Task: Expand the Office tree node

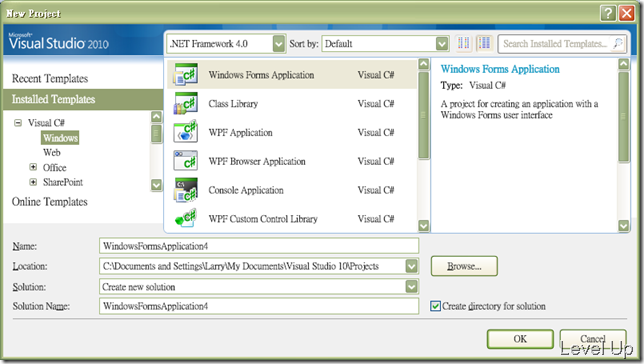Action: (33, 167)
